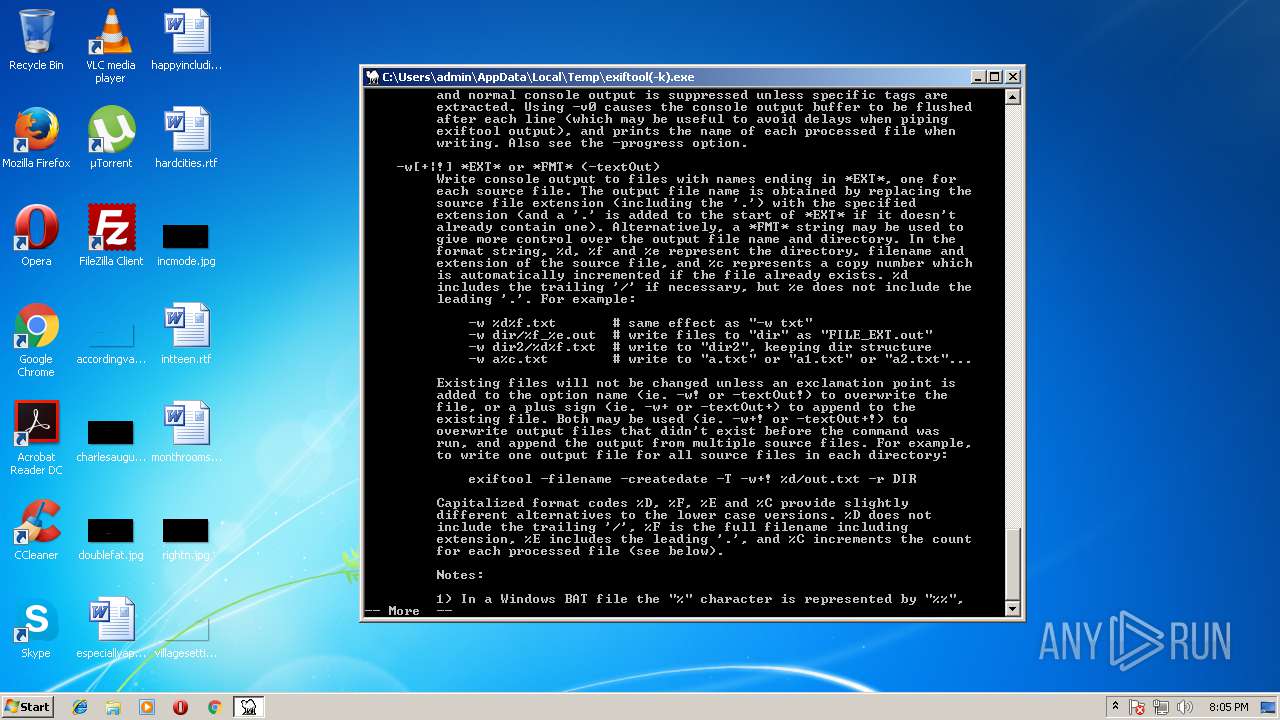Image resolution: width=1280 pixels, height=720 pixels.
Task: Maximize the exiftool console window
Action: (995, 77)
